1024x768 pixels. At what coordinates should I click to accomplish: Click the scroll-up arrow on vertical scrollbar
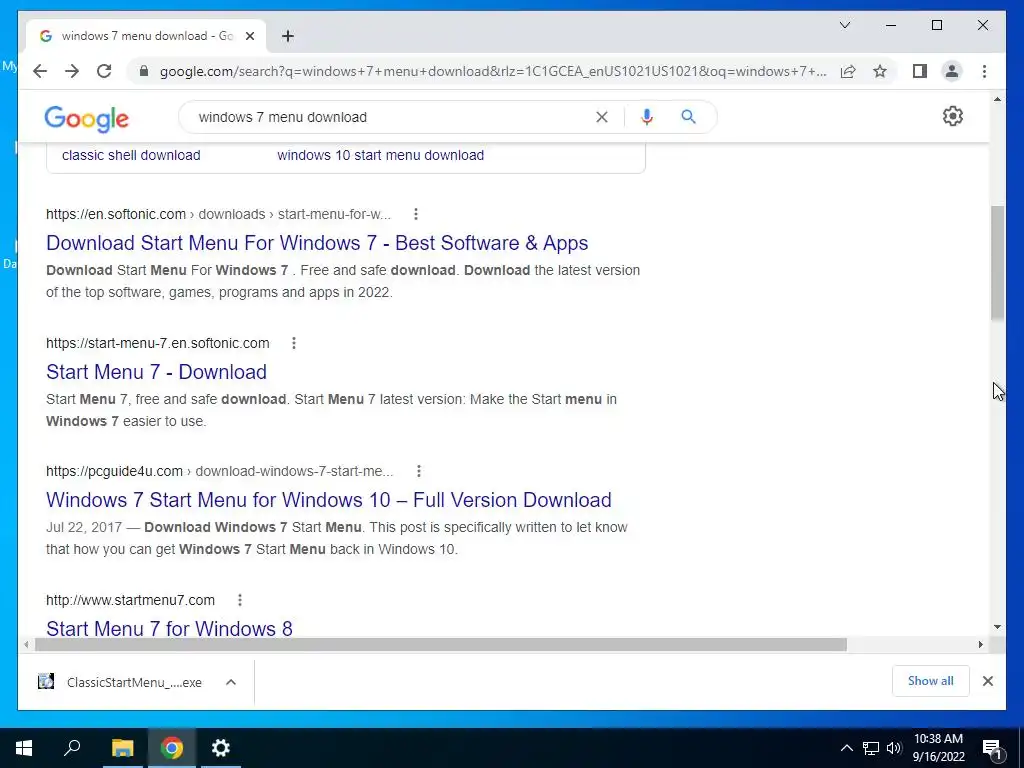coord(997,99)
